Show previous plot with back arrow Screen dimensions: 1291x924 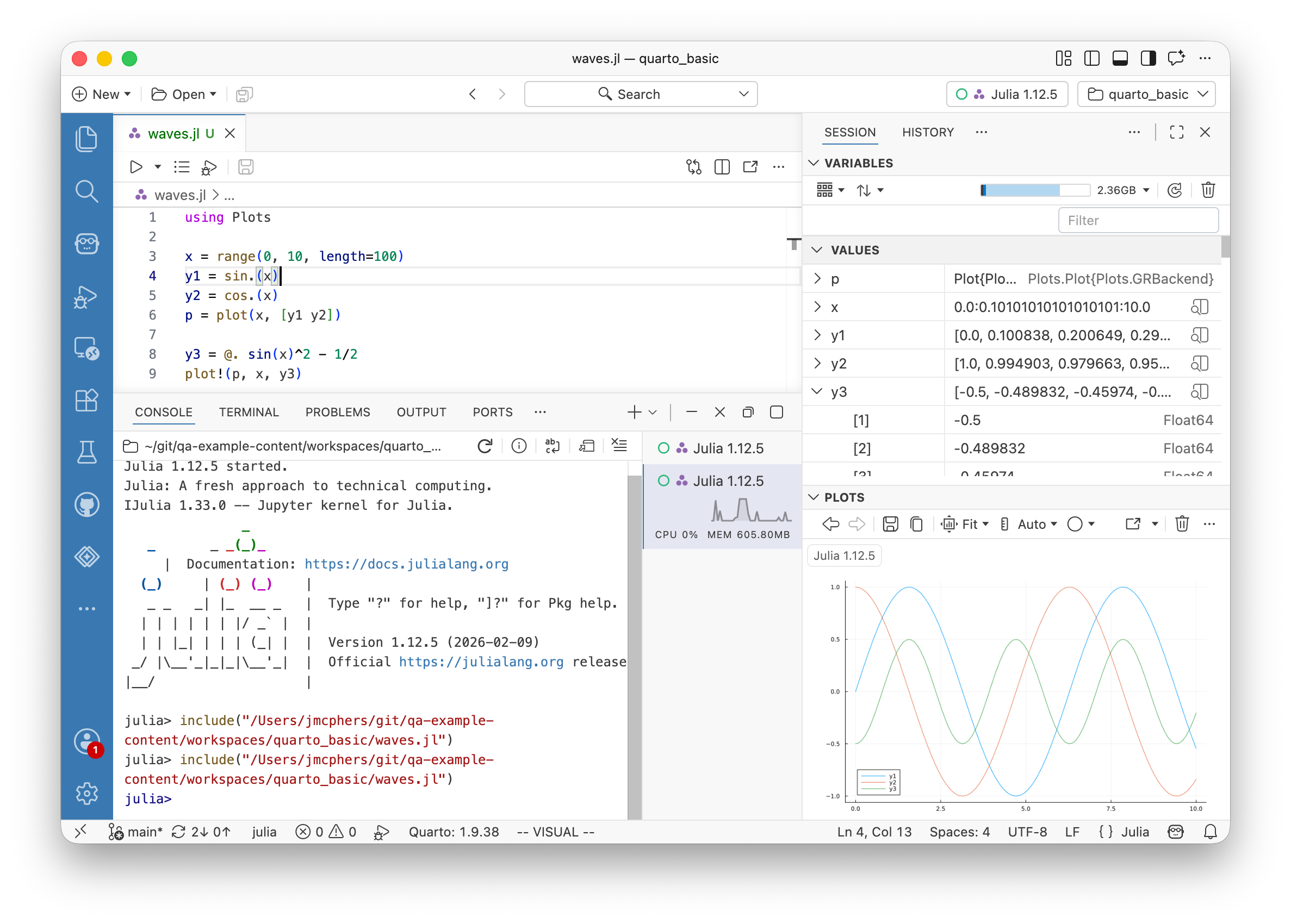(x=831, y=525)
